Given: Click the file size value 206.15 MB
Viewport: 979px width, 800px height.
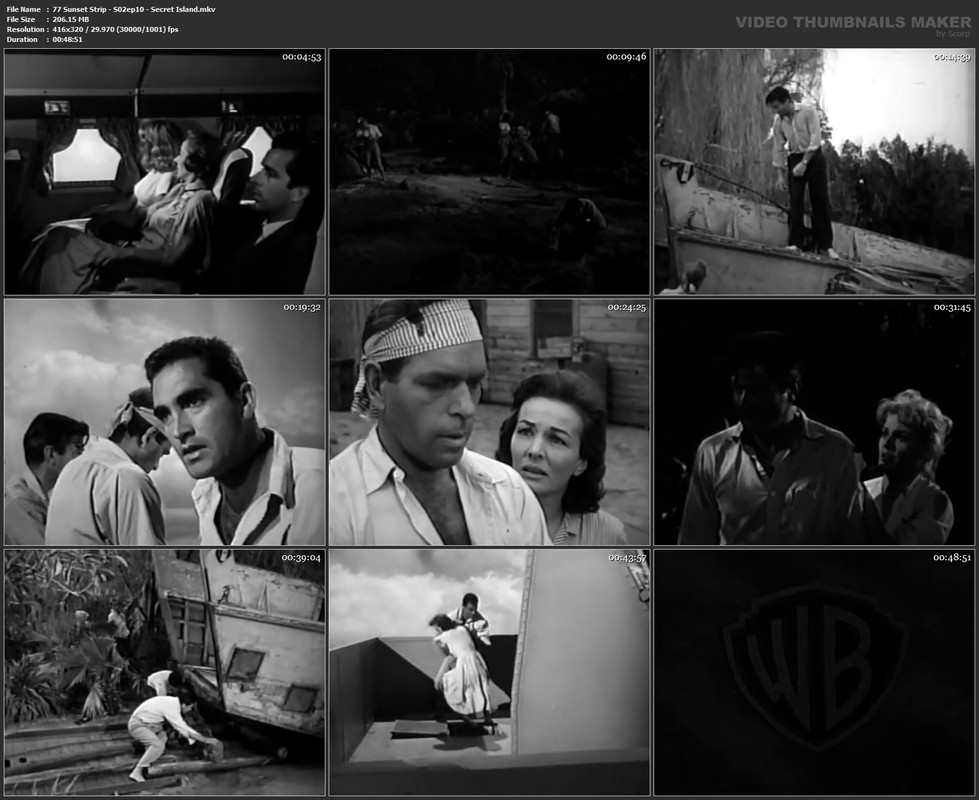Looking at the screenshot, I should coord(71,19).
